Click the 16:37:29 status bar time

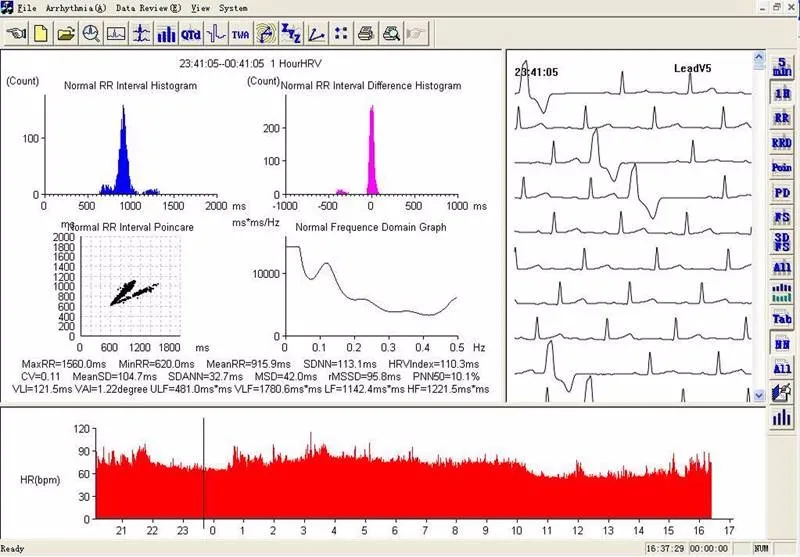point(665,549)
